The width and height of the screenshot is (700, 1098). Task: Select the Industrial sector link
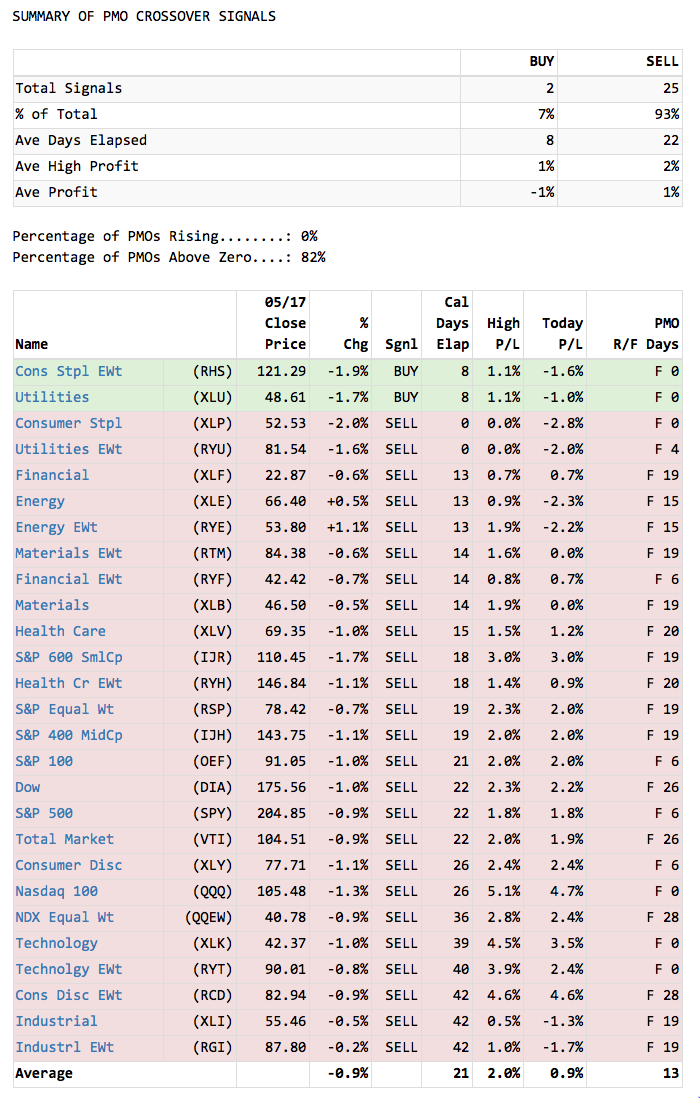(x=56, y=1021)
